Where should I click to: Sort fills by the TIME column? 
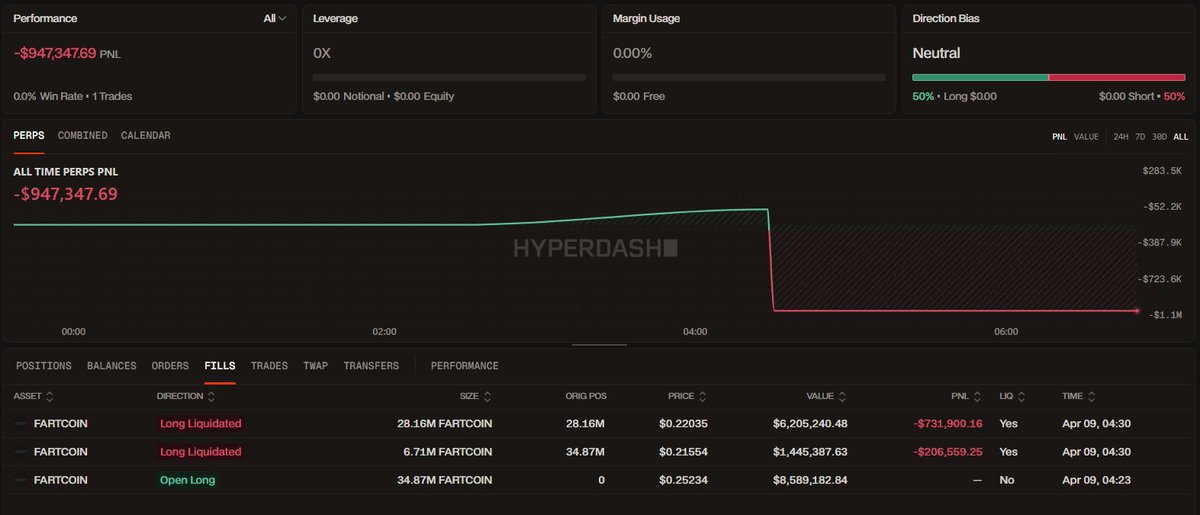1078,396
